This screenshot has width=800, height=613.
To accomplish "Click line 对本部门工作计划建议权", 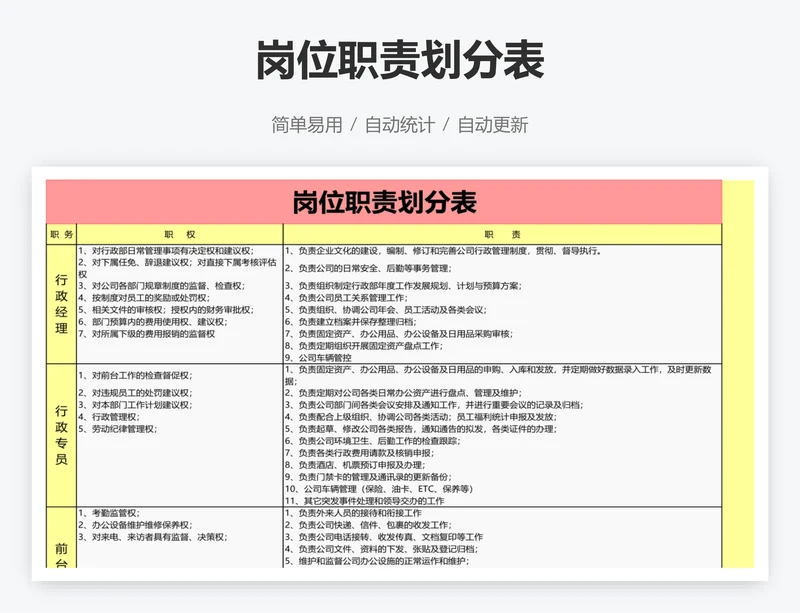I will 136,405.
